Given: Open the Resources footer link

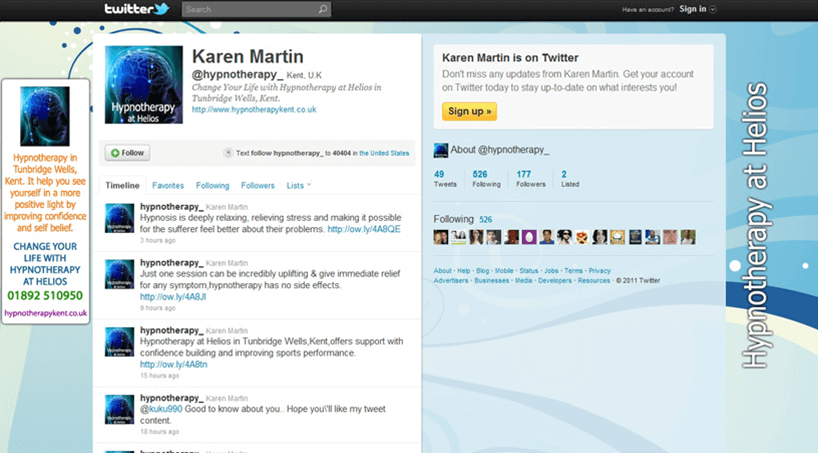Looking at the screenshot, I should tap(594, 281).
